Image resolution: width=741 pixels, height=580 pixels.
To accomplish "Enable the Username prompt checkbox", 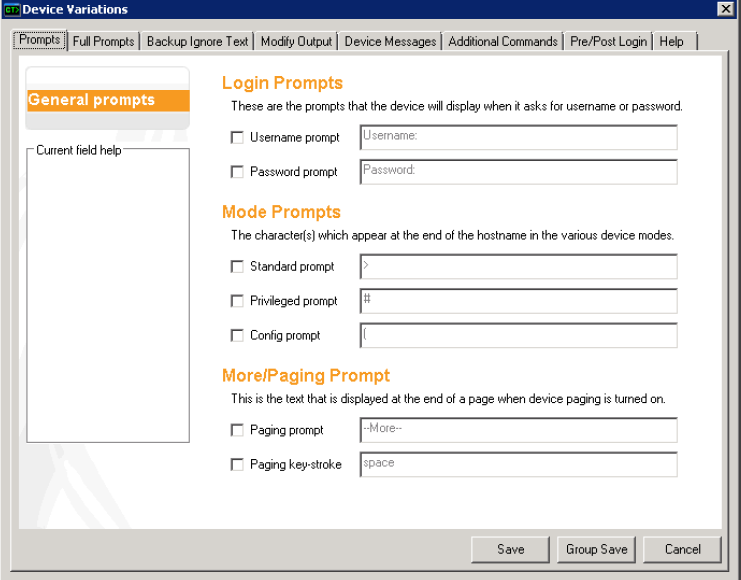I will click(x=237, y=138).
